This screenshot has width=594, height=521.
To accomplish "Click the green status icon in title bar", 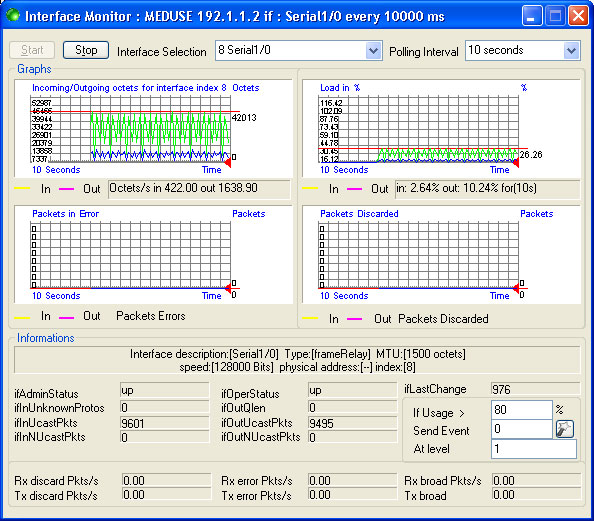I will [13, 16].
